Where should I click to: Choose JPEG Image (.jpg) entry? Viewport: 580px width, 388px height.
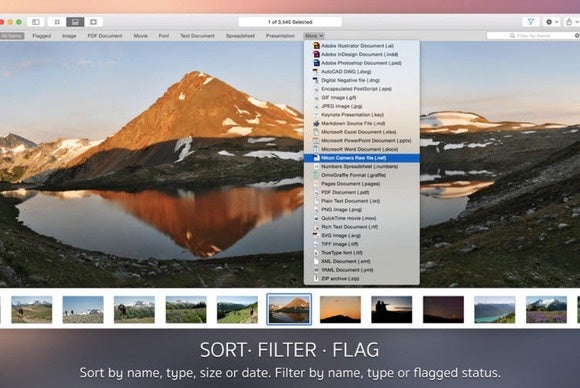point(362,106)
